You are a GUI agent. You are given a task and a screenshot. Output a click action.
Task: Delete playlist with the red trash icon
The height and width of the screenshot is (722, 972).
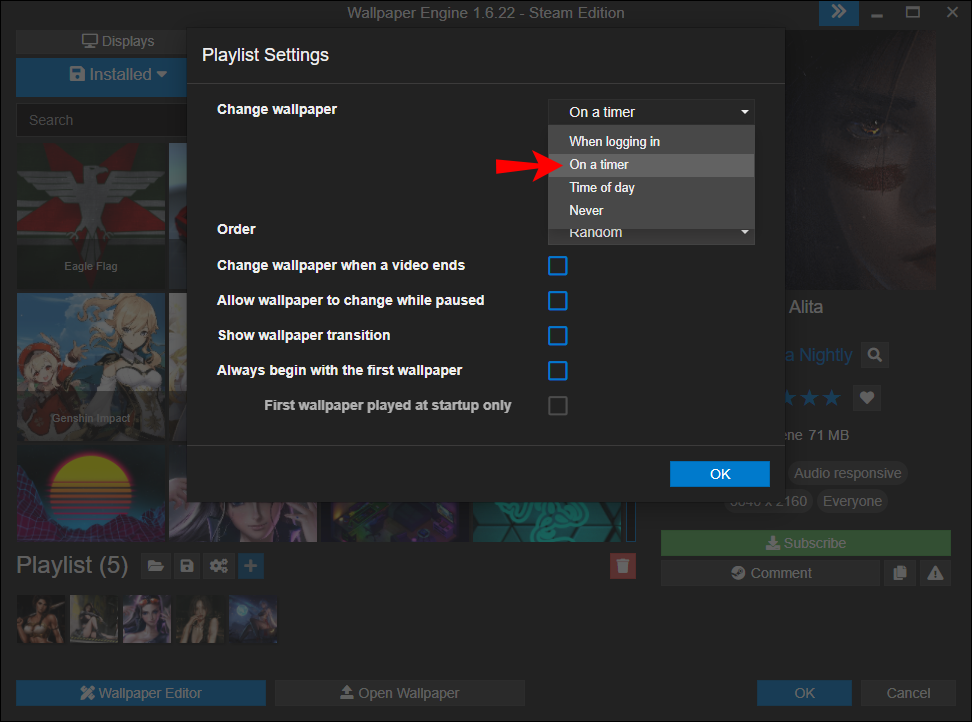coord(623,566)
